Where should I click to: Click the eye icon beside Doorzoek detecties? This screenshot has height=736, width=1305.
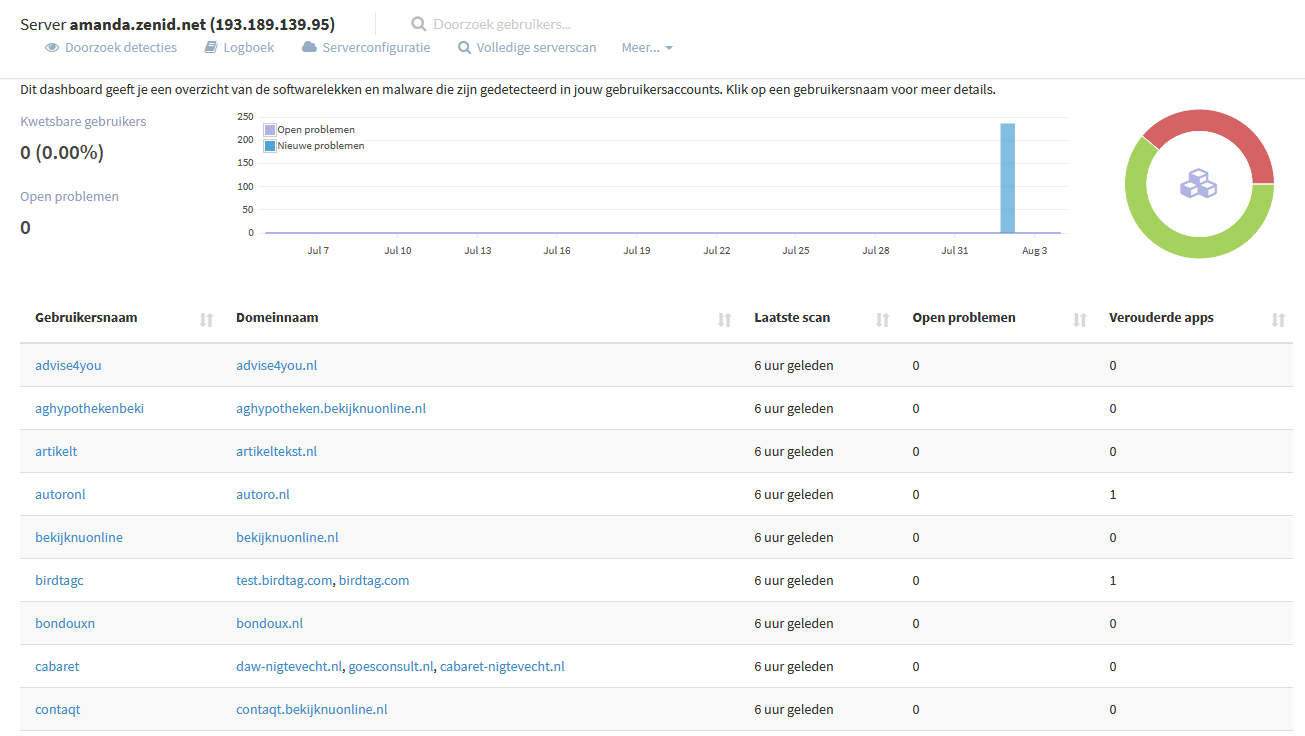click(52, 47)
